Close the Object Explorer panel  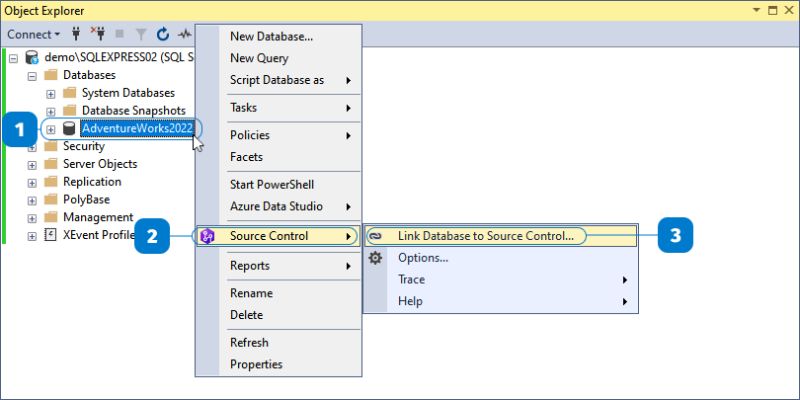coord(788,10)
